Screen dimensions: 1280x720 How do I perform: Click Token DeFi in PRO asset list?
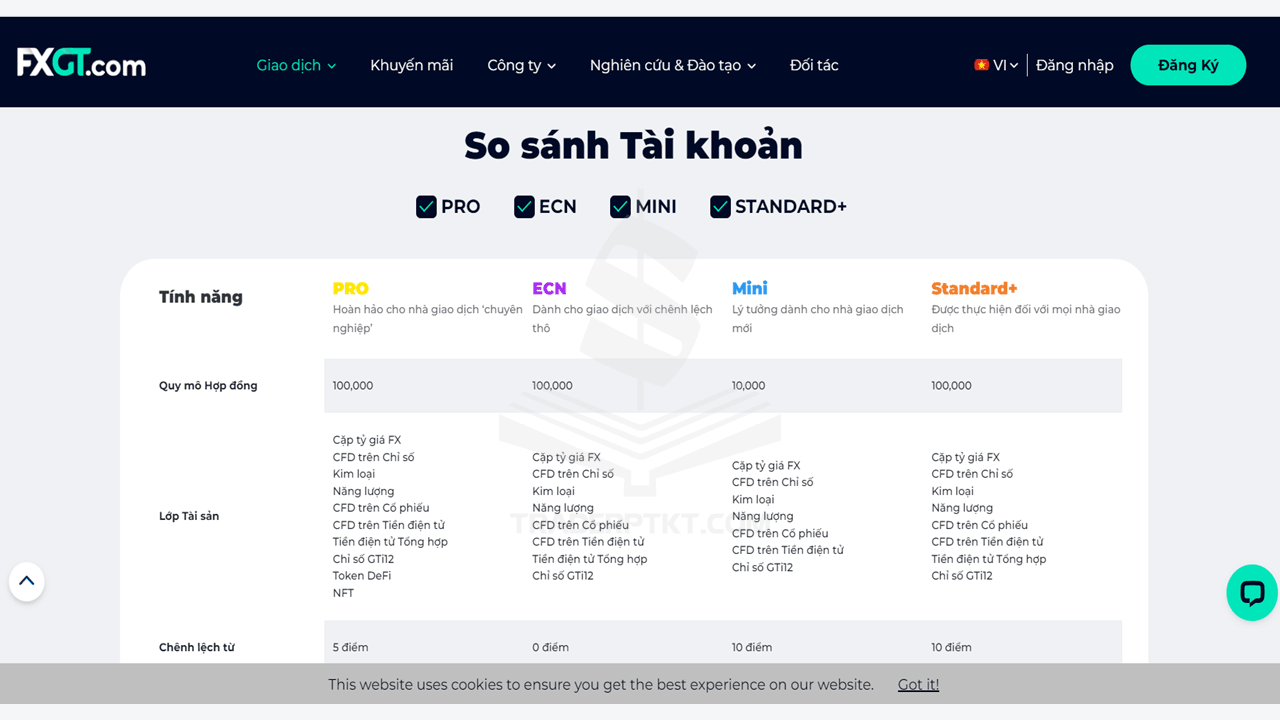(362, 576)
